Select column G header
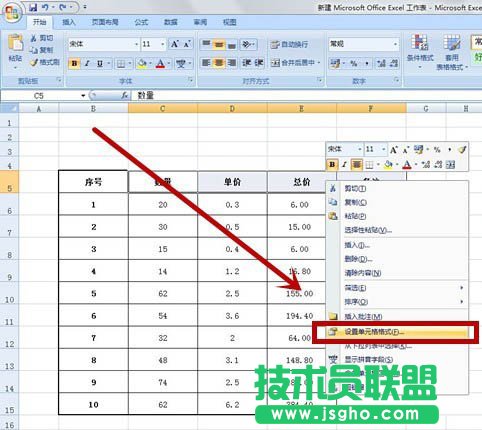 (426, 108)
